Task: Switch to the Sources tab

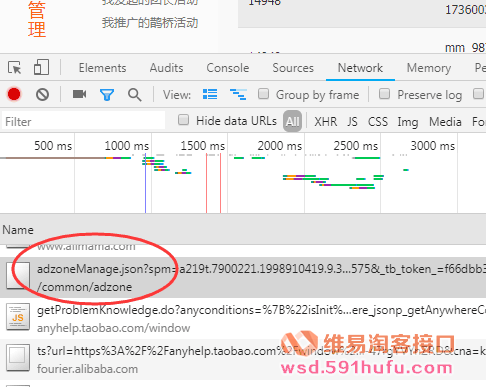Action: (293, 68)
